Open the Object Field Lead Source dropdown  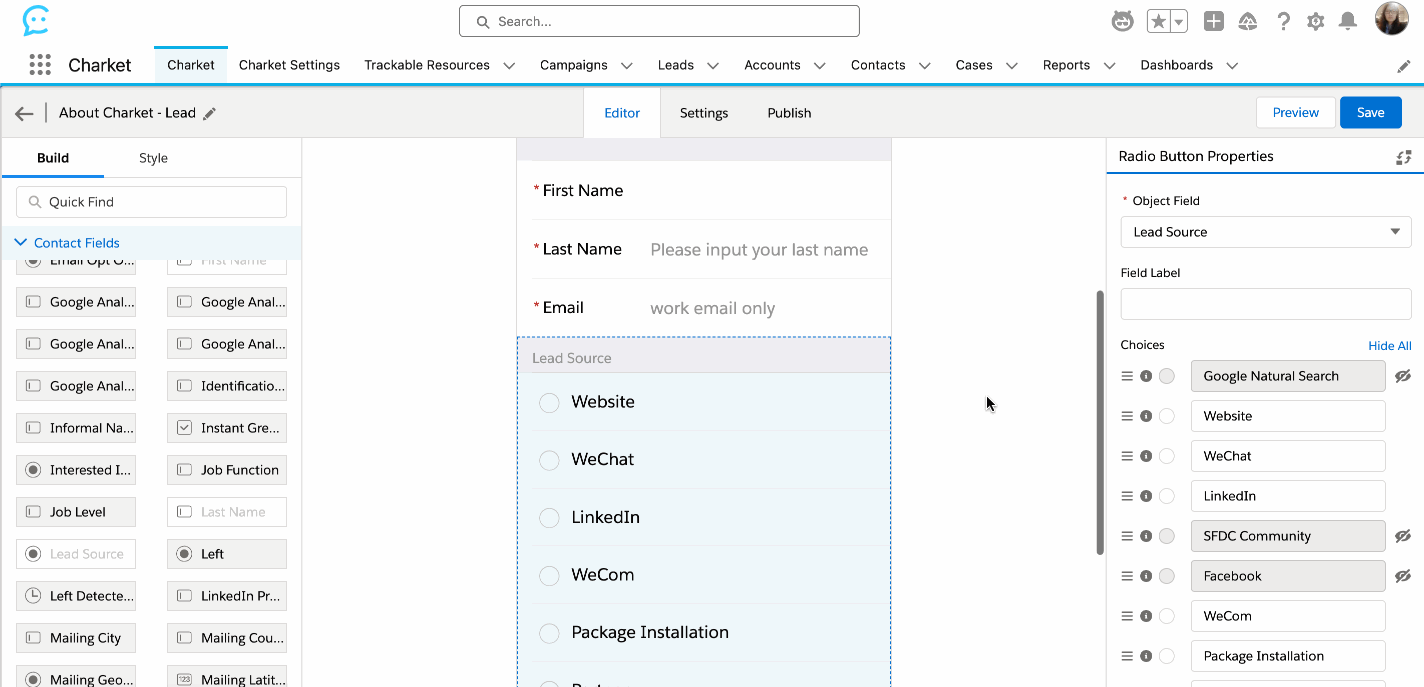tap(1266, 232)
